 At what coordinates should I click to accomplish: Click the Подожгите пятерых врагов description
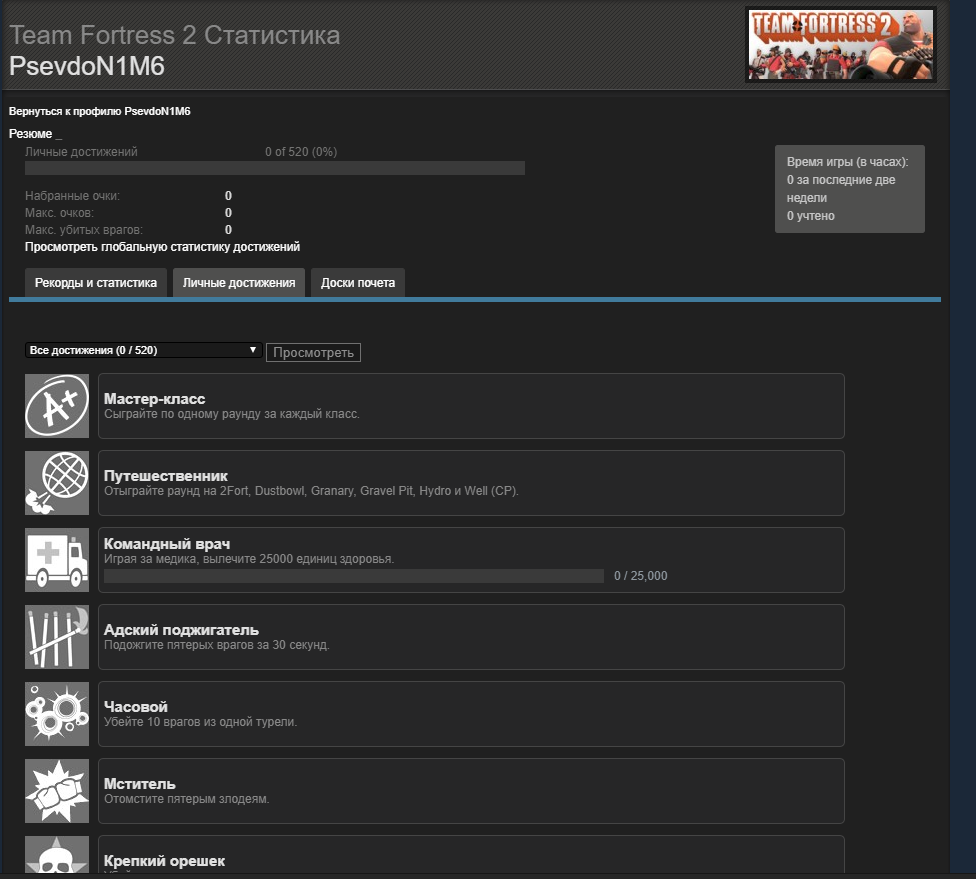[x=217, y=645]
